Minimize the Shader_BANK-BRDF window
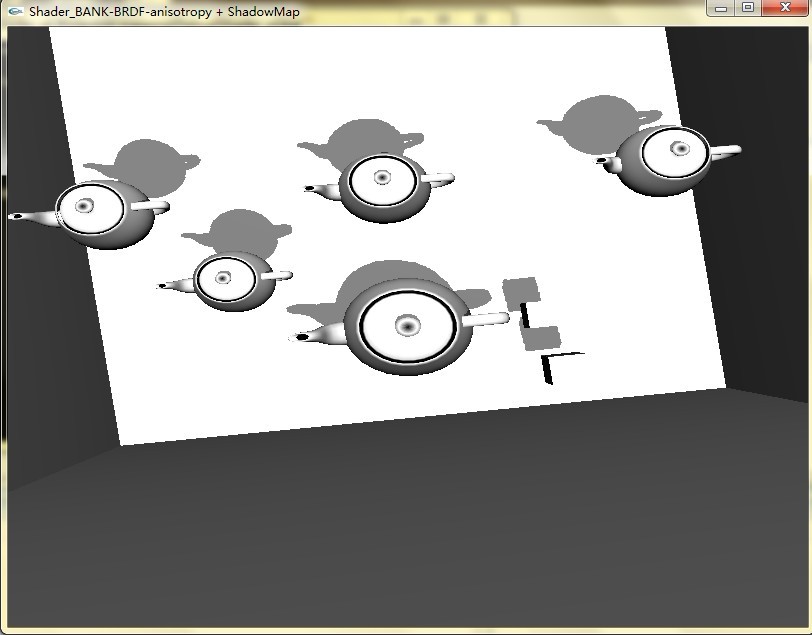The width and height of the screenshot is (812, 635). [721, 8]
